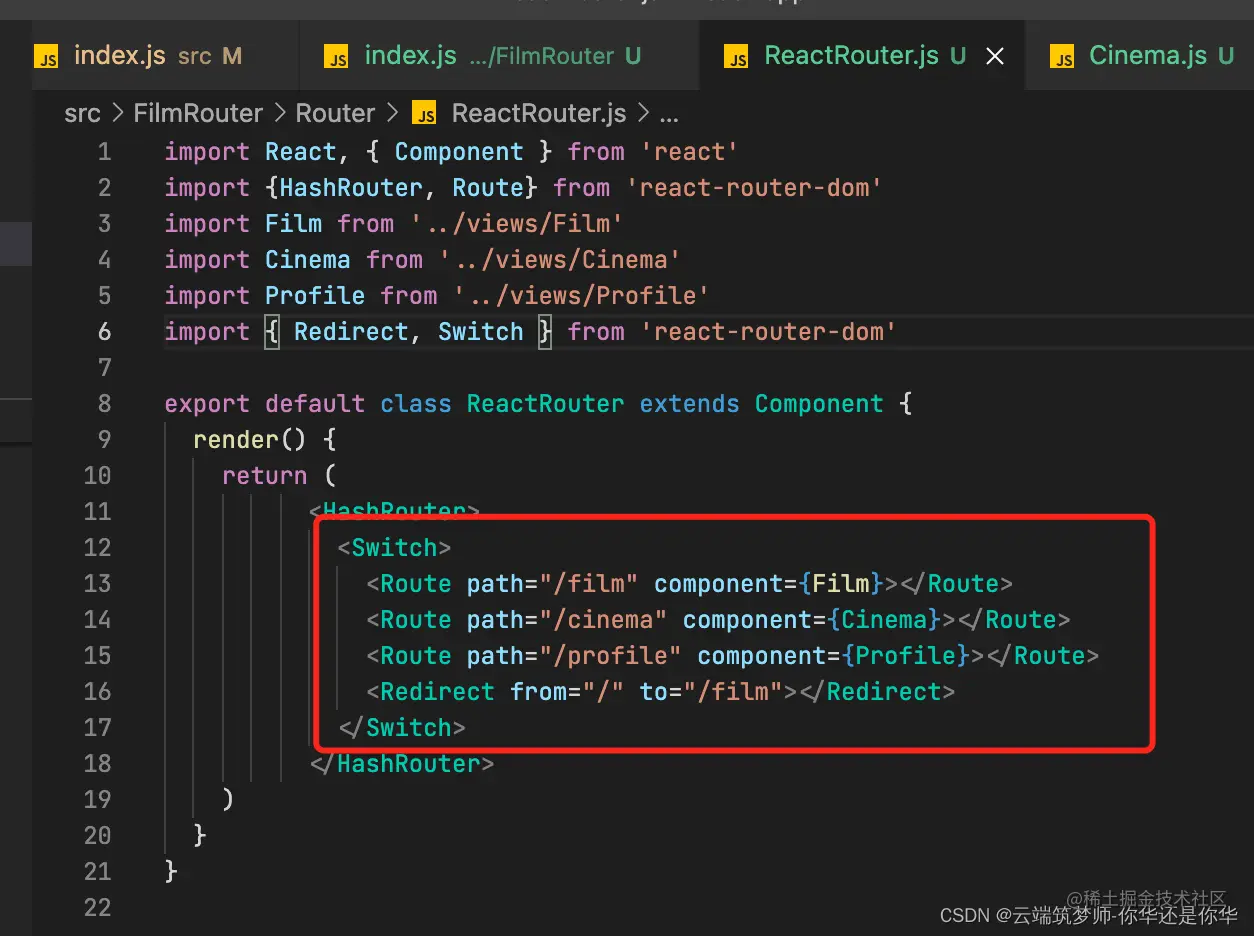The height and width of the screenshot is (936, 1254).
Task: Click HashRouter in line 2 import
Action: point(351,188)
